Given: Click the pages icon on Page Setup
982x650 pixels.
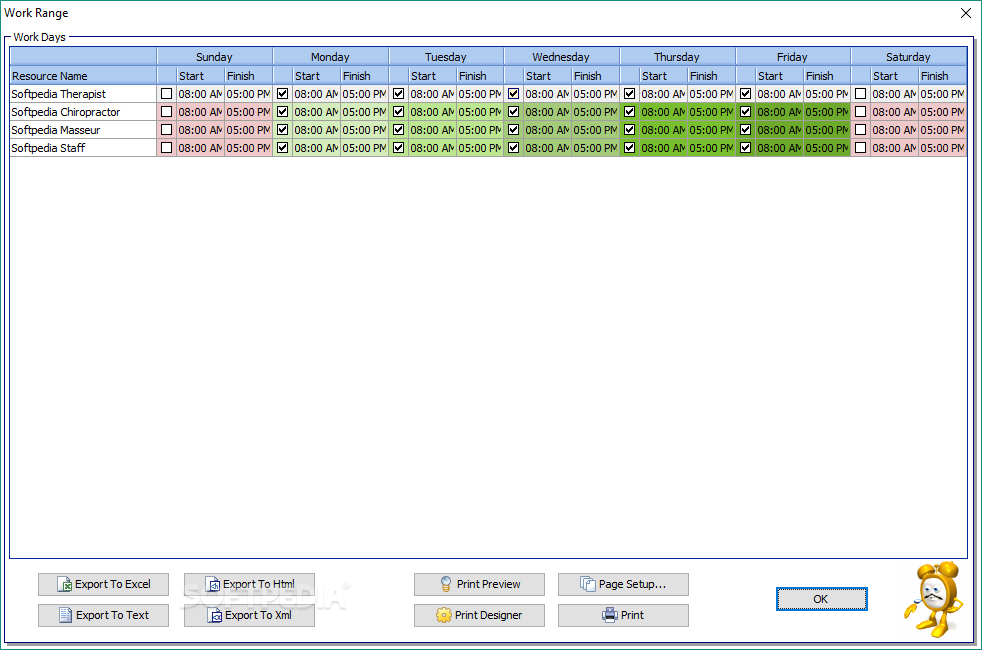Looking at the screenshot, I should (x=587, y=584).
